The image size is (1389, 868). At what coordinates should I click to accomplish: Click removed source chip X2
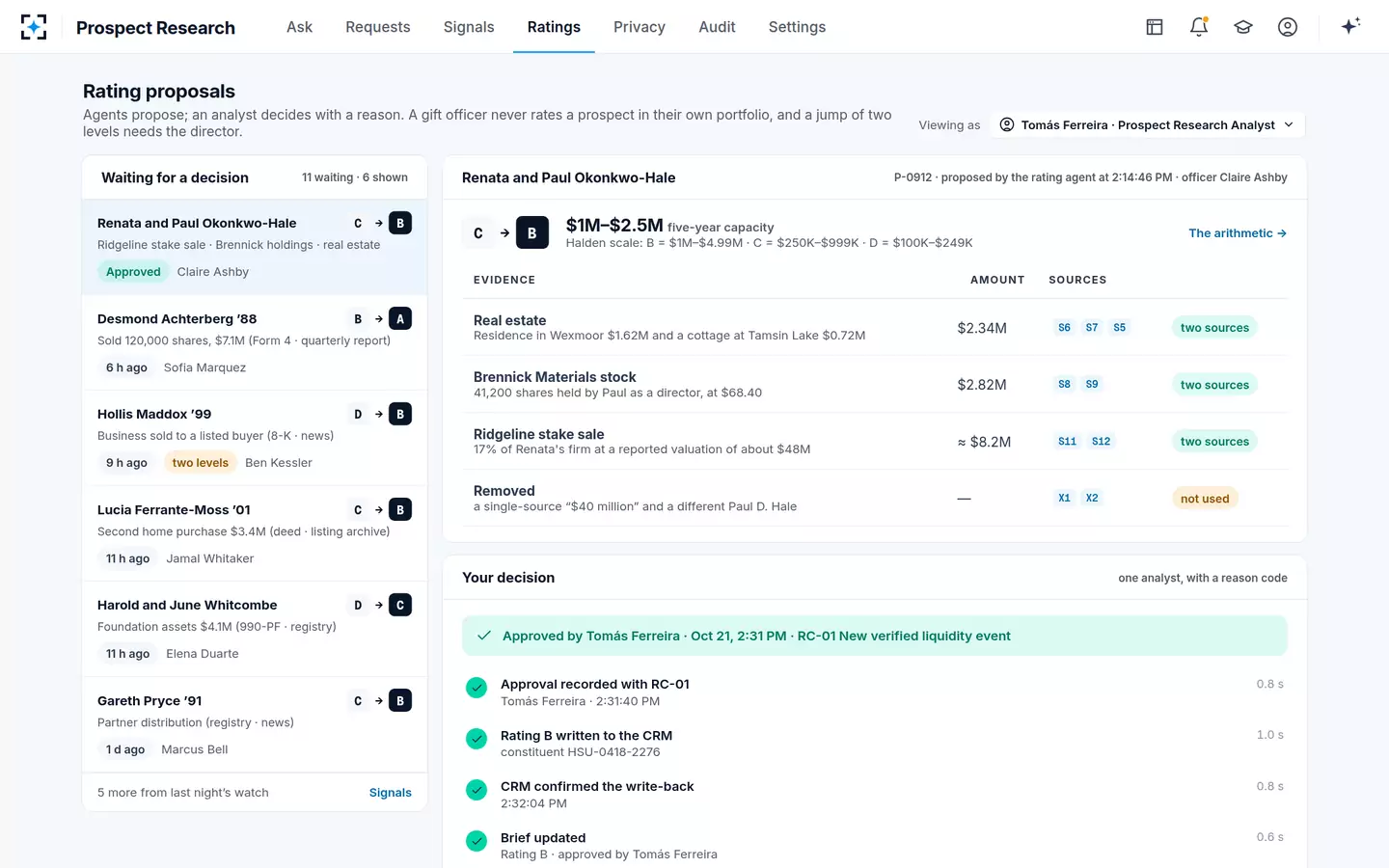1092,499
